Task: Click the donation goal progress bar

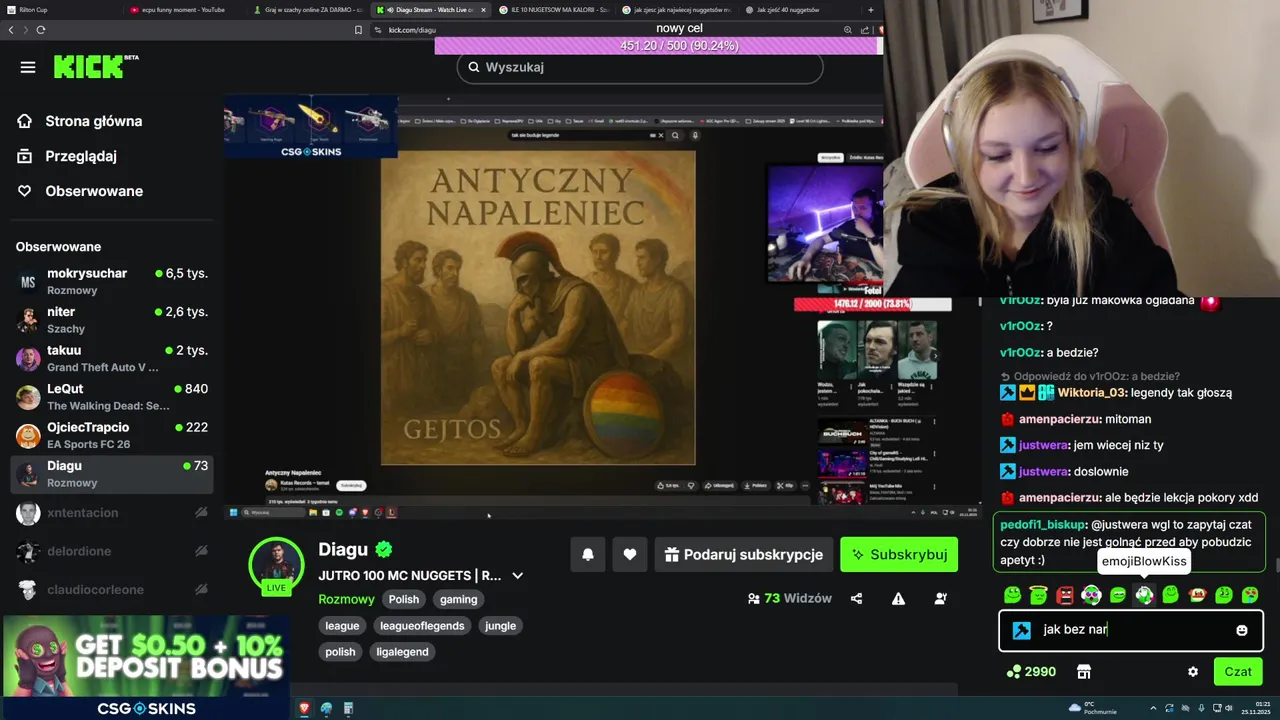Action: click(x=659, y=46)
